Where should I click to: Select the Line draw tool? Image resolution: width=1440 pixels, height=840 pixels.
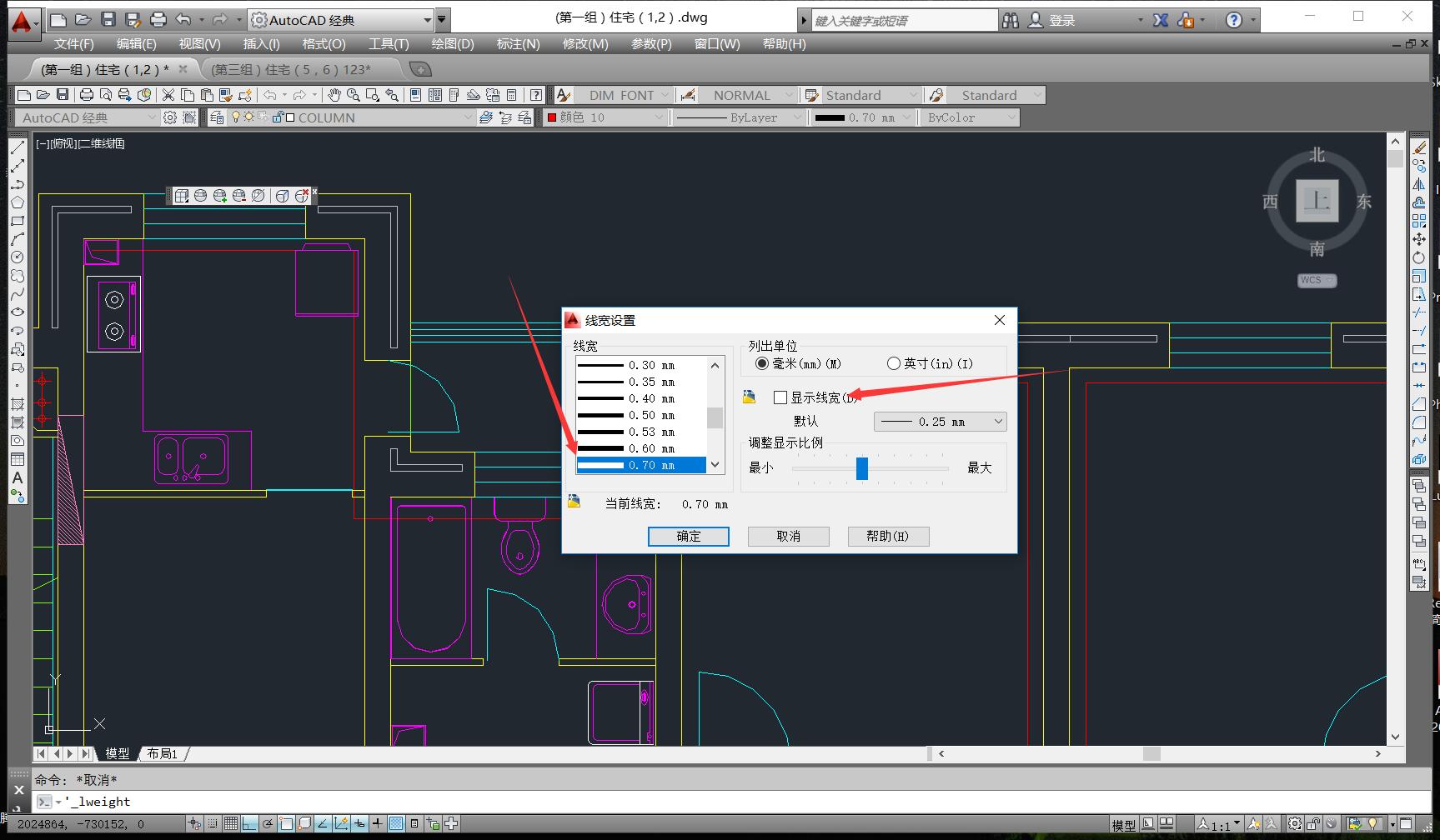coord(18,147)
